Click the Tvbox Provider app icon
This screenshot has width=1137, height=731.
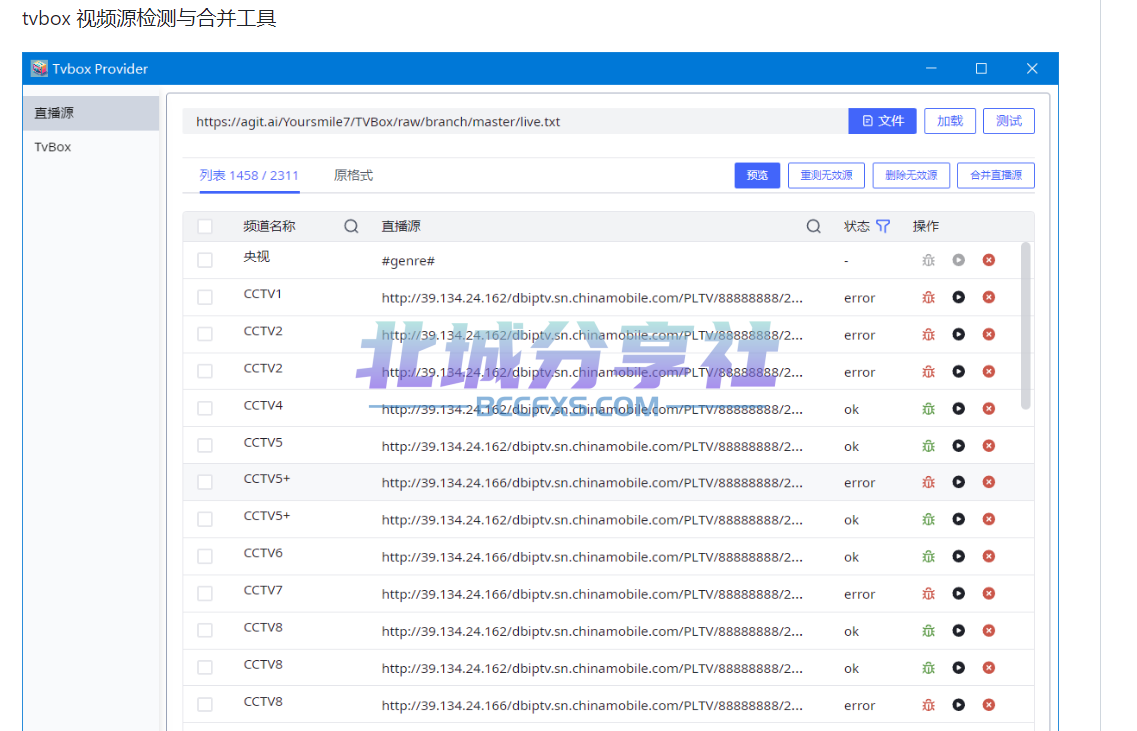[39, 68]
